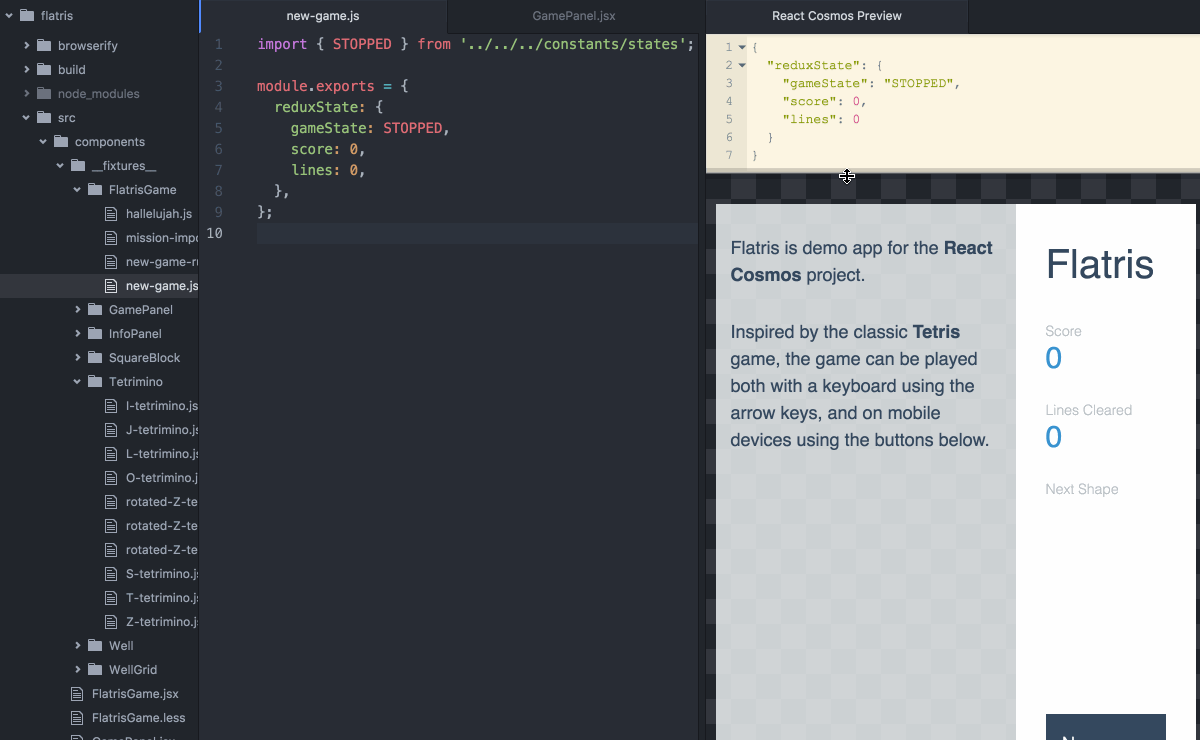This screenshot has width=1200, height=740.
Task: Click the FlatrisGame folder icon
Action: click(94, 190)
